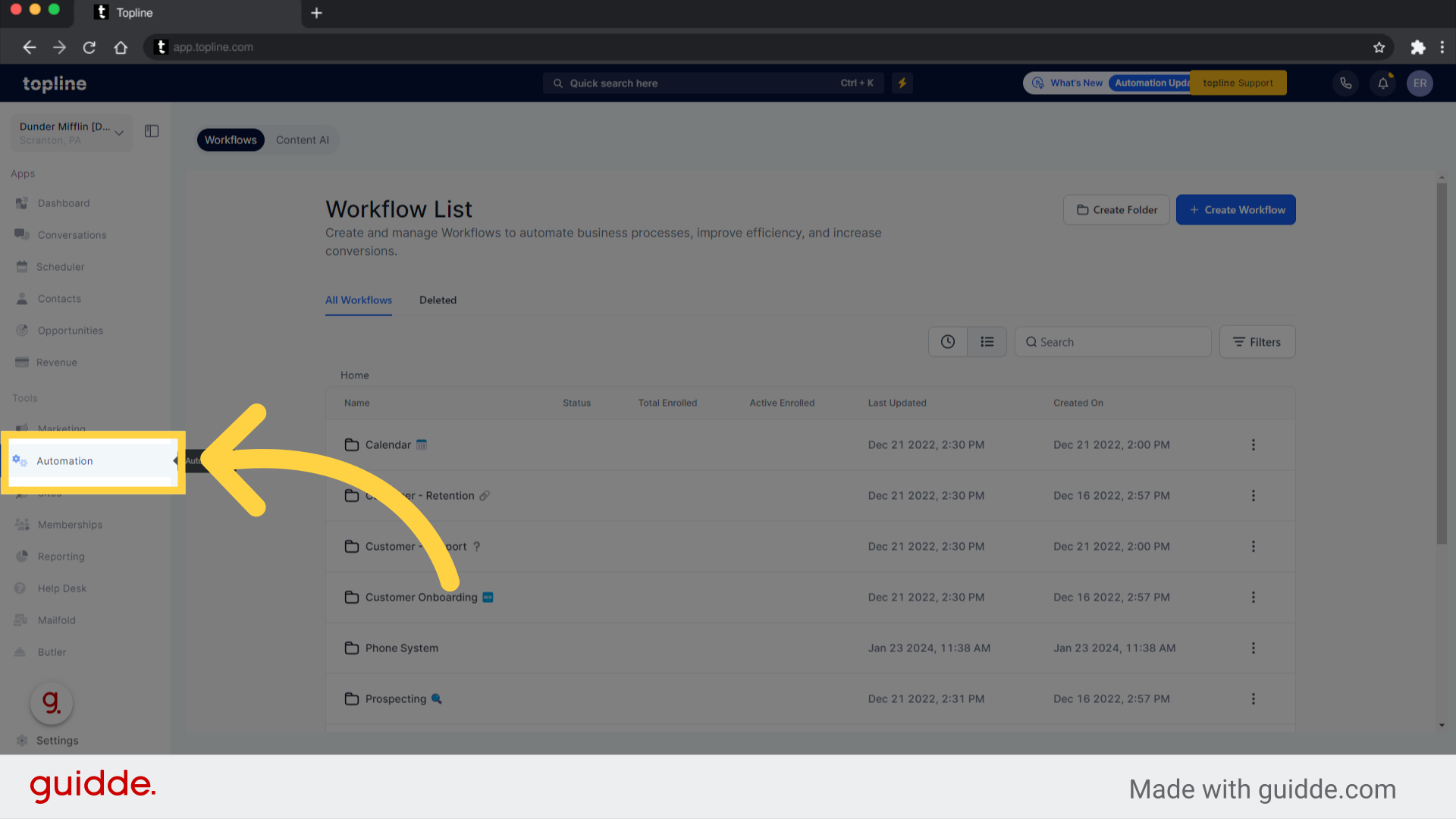
Task: Click the Conversations icon in sidebar
Action: click(x=22, y=234)
